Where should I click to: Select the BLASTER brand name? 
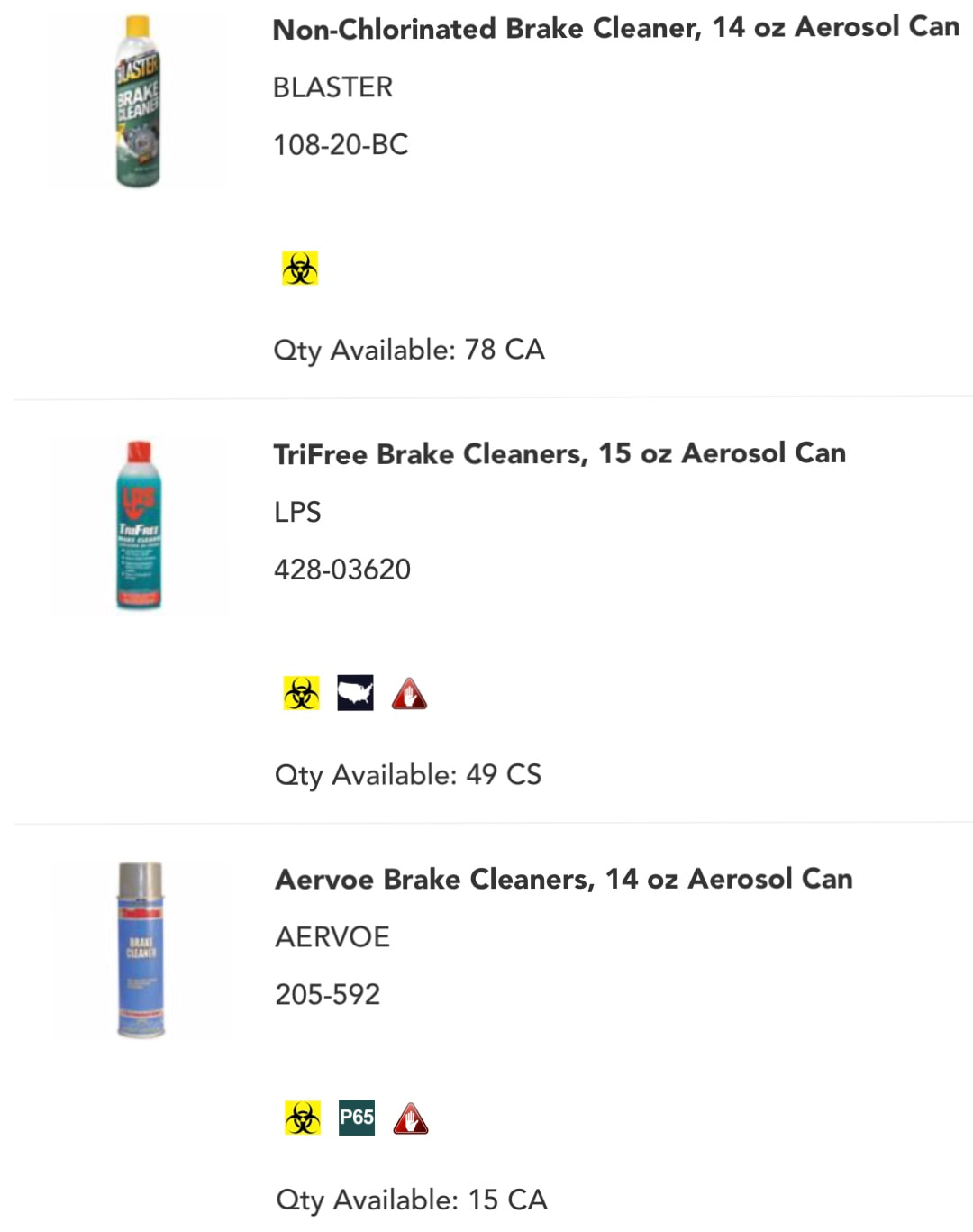tap(332, 87)
